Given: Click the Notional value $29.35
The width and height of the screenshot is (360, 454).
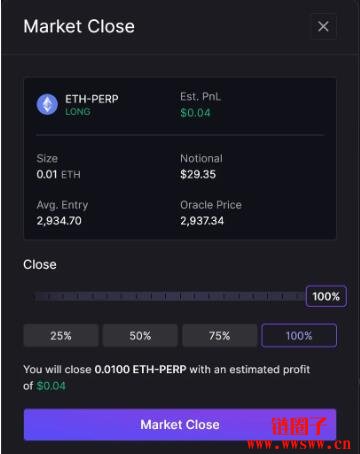Looking at the screenshot, I should tap(198, 174).
